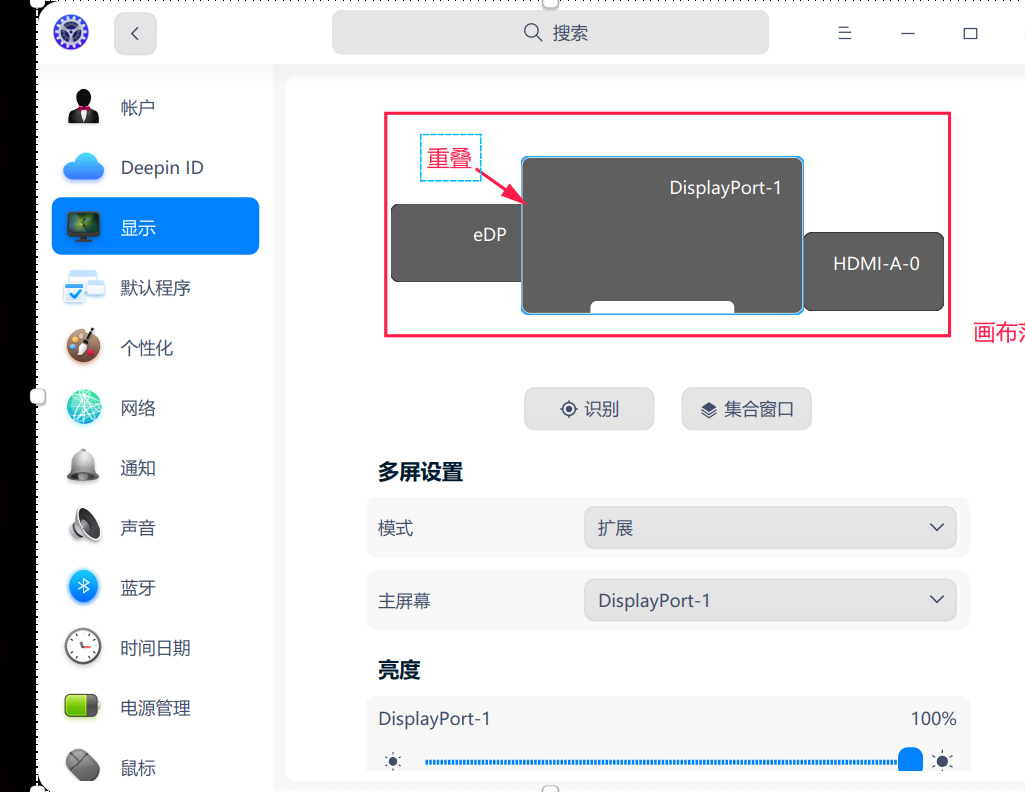The height and width of the screenshot is (792, 1025).
Task: Open the 主屏幕 dropdown showing DisplayPort-1
Action: click(x=770, y=600)
